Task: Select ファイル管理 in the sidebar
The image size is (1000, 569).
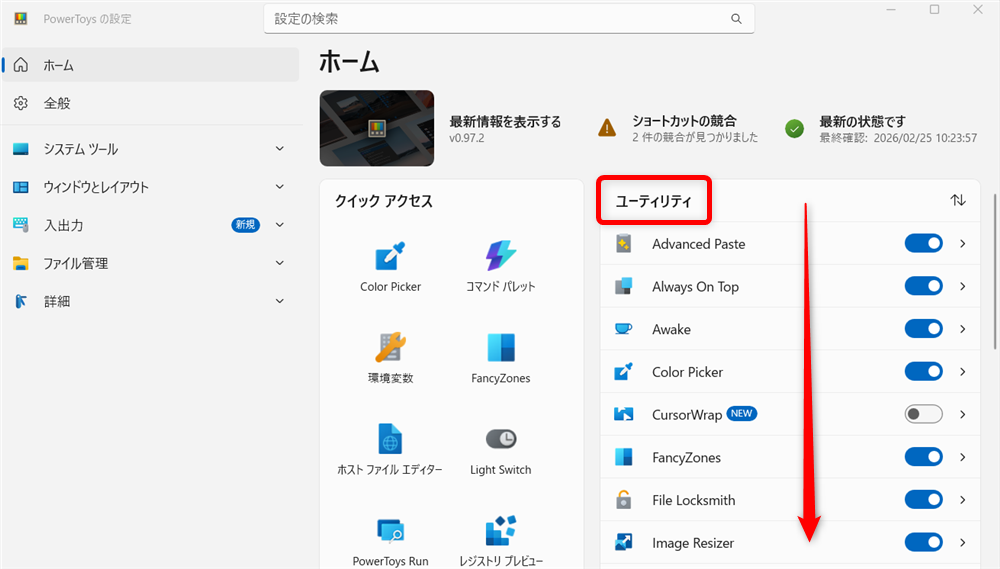Action: click(x=151, y=263)
